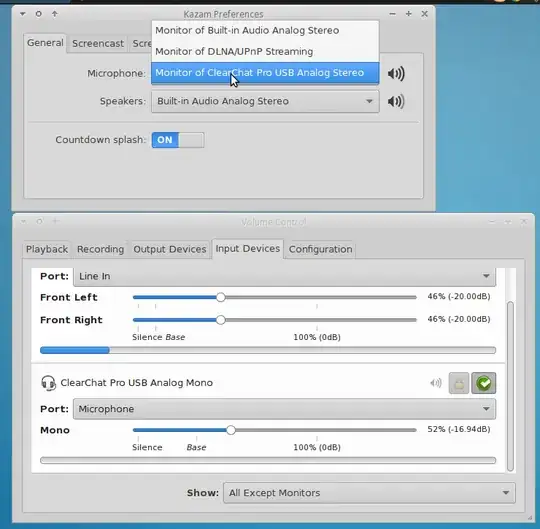Click the Front Right channel label
This screenshot has height=529, width=540.
(x=71, y=320)
